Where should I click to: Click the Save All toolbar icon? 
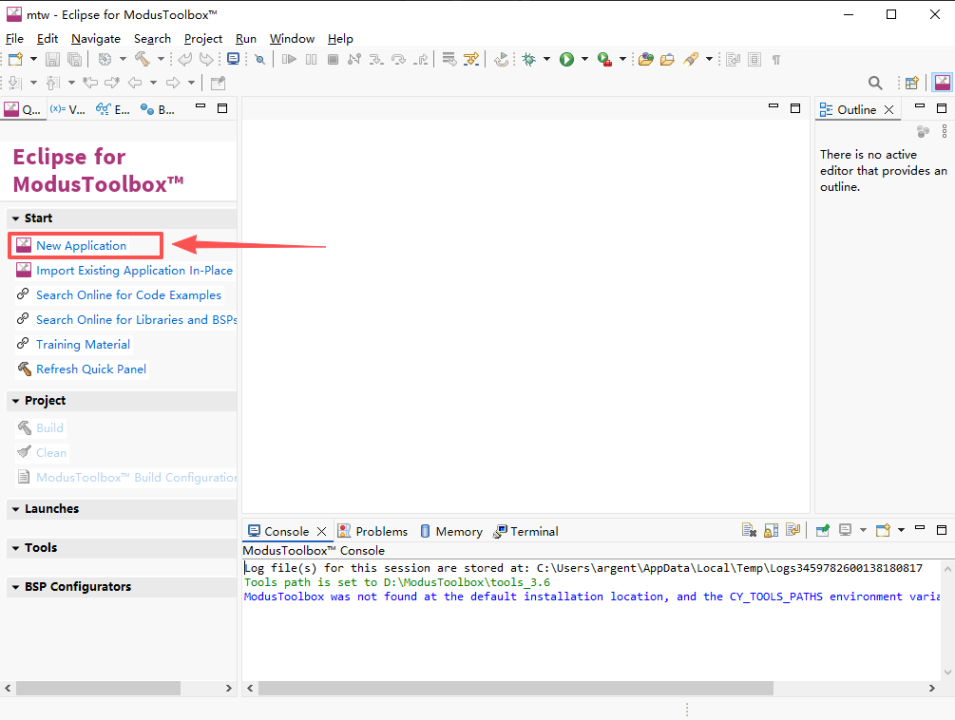[74, 59]
